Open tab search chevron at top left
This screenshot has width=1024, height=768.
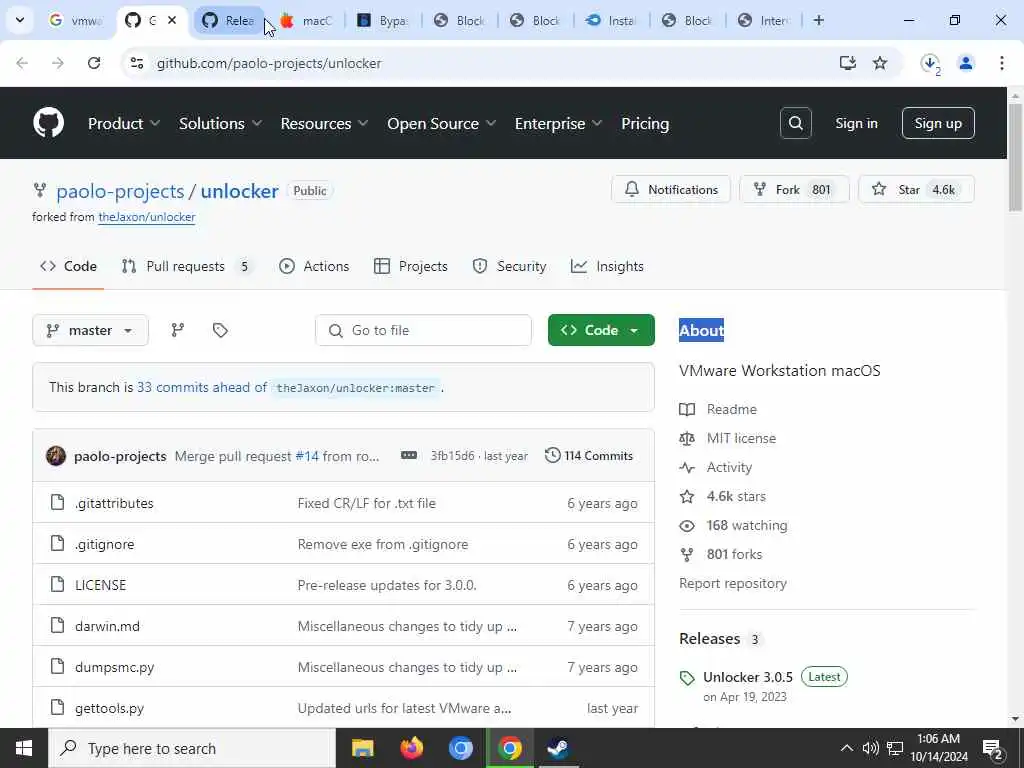click(20, 20)
